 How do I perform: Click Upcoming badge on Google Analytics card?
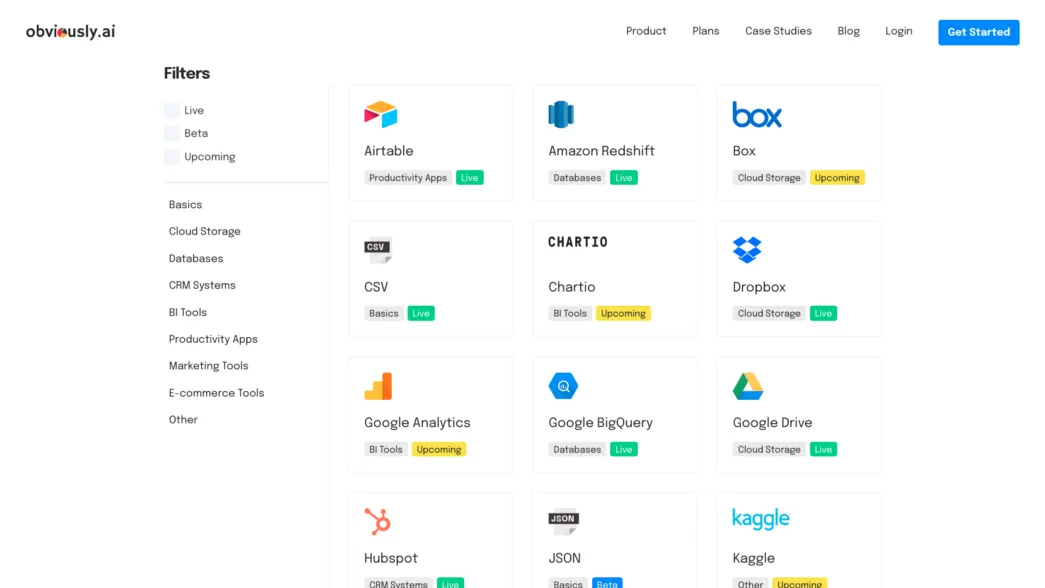tap(439, 449)
